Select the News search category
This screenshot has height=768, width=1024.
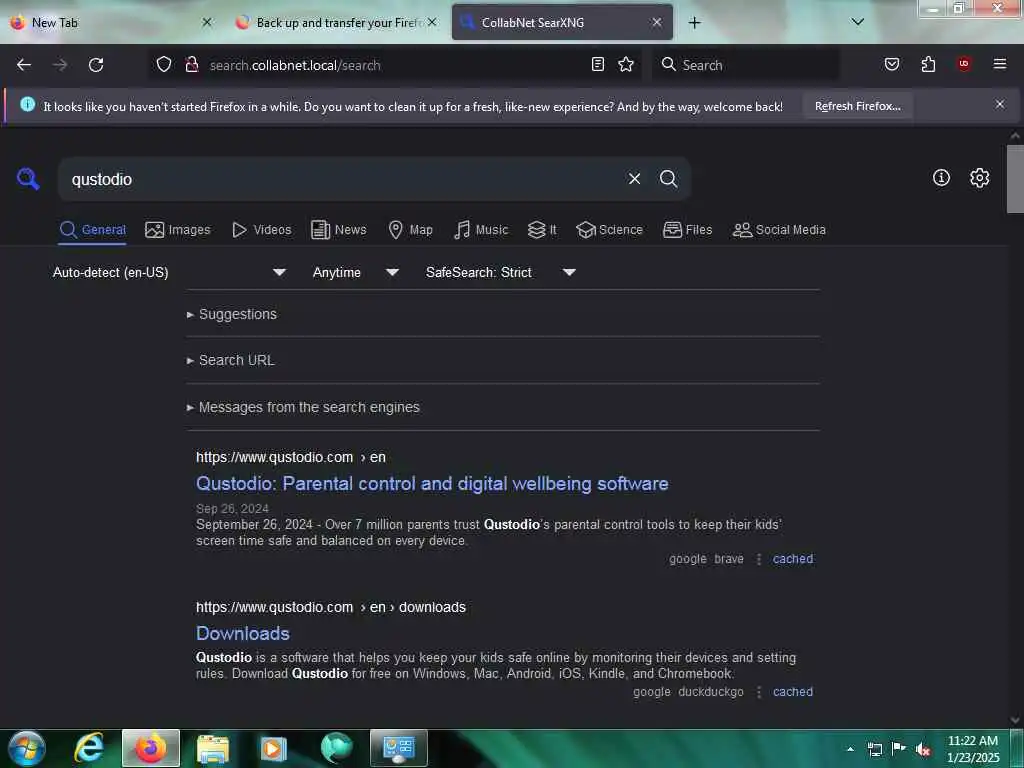[x=338, y=230]
